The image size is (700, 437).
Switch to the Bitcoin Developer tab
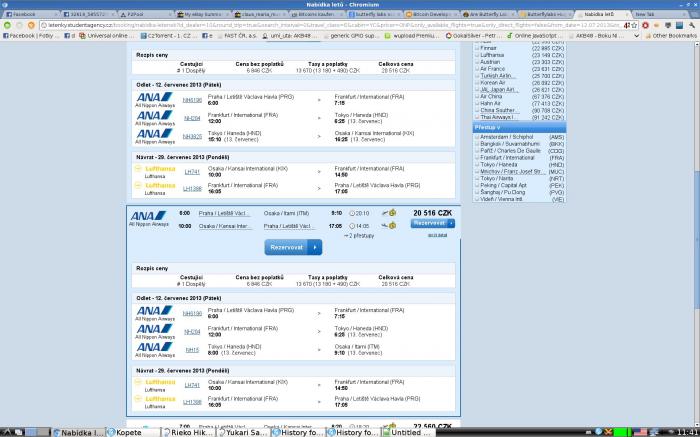click(x=432, y=14)
